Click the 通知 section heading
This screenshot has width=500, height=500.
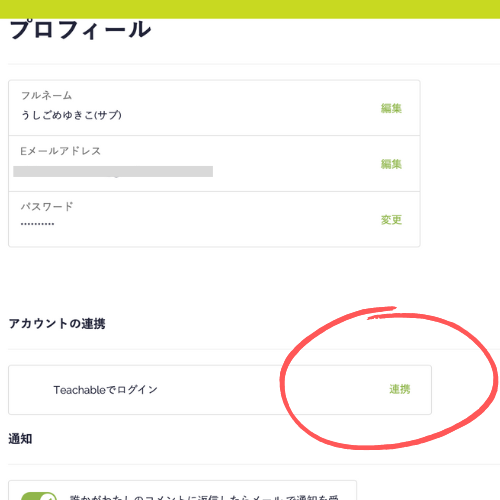[20, 439]
